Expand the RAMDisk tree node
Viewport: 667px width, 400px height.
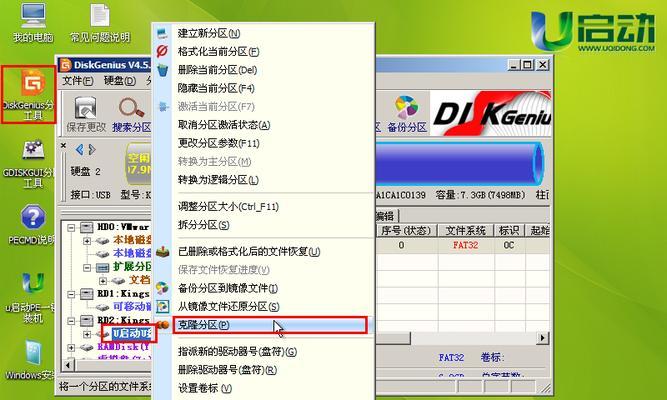pyautogui.click(x=71, y=348)
